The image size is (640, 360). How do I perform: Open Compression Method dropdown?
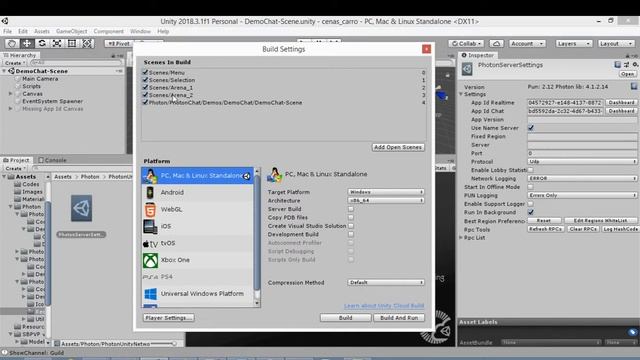coord(386,282)
